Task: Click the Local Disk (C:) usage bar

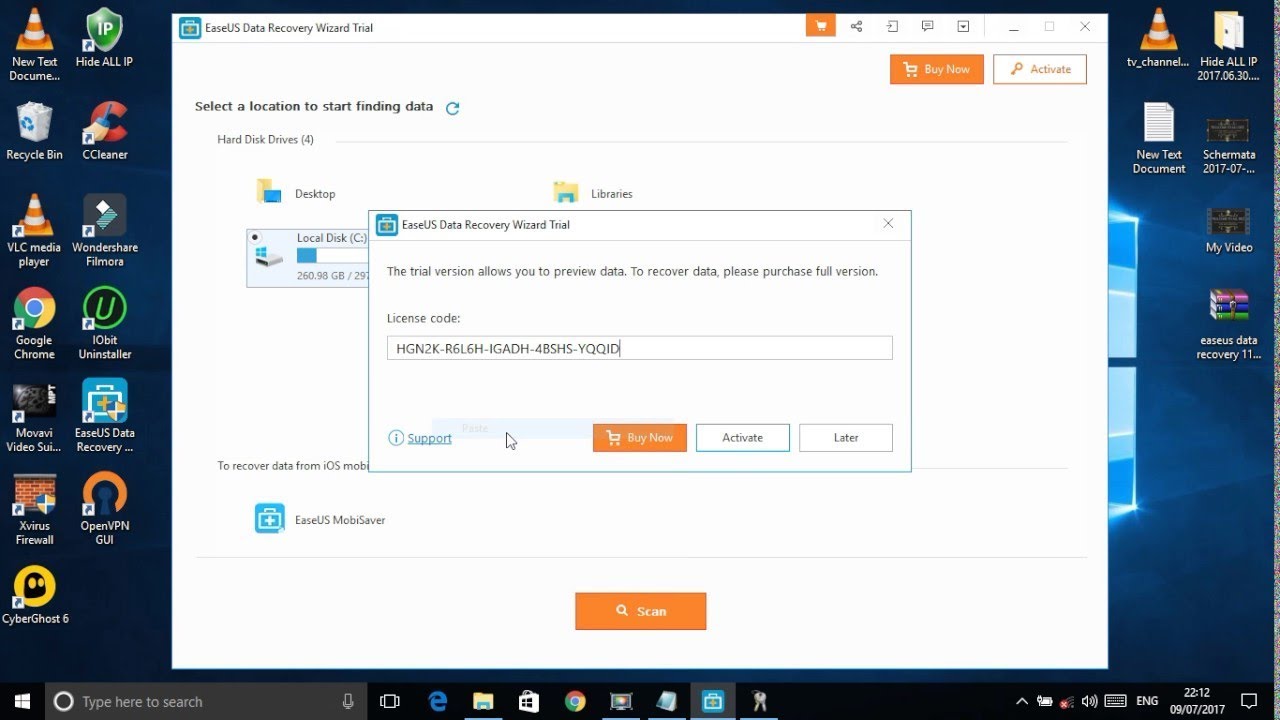Action: pyautogui.click(x=332, y=256)
